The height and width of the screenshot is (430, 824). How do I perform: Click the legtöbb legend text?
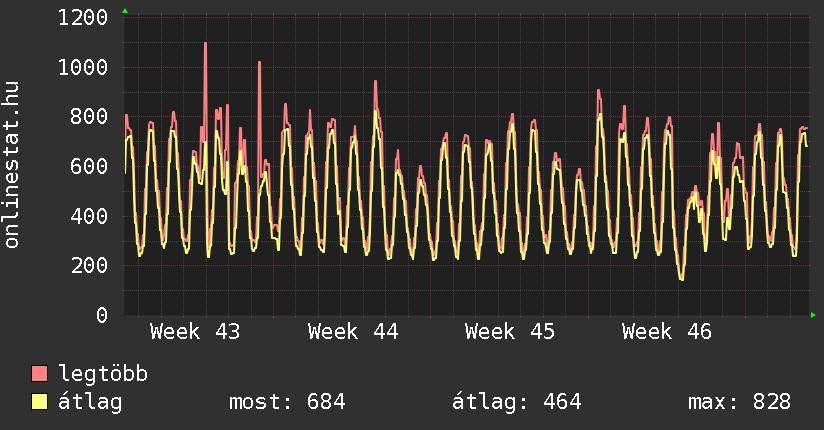click(104, 374)
